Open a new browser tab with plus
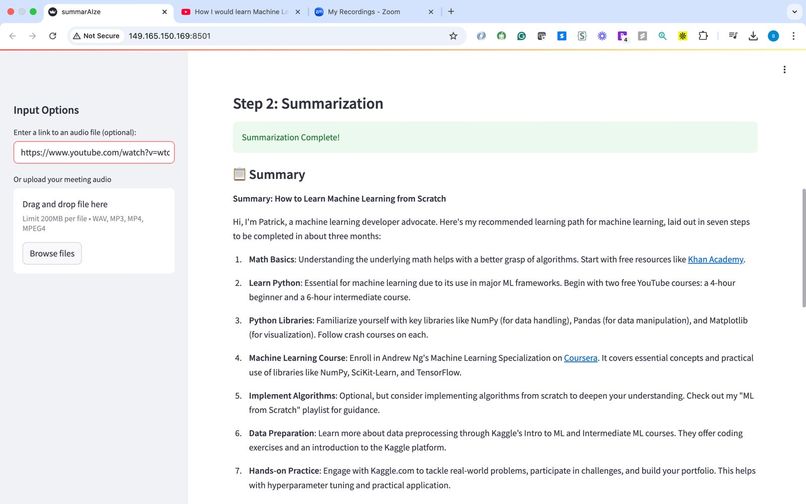Image resolution: width=806 pixels, height=504 pixels. click(x=451, y=11)
